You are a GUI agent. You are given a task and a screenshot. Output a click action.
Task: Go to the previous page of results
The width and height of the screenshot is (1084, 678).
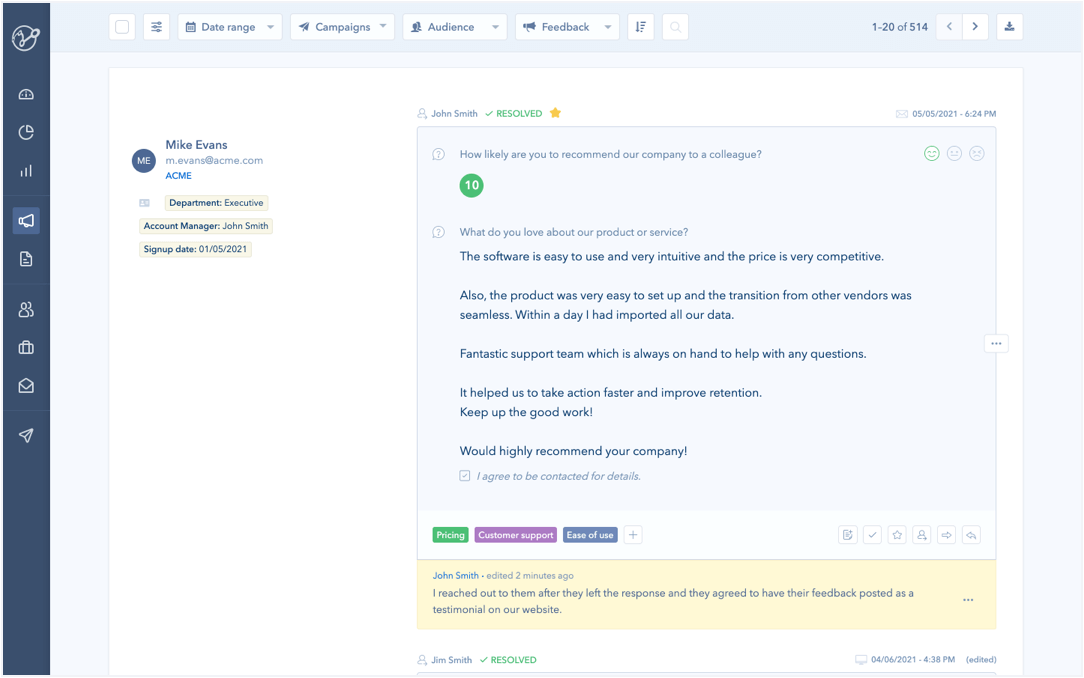[949, 27]
